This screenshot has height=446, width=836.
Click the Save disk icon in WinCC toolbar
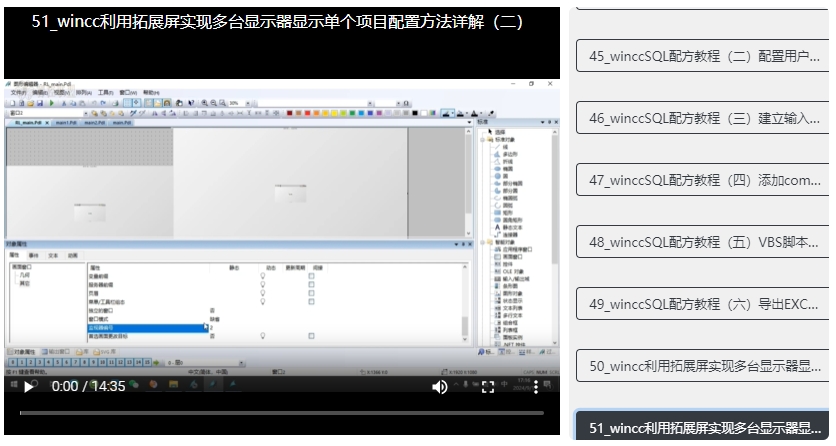(39, 103)
